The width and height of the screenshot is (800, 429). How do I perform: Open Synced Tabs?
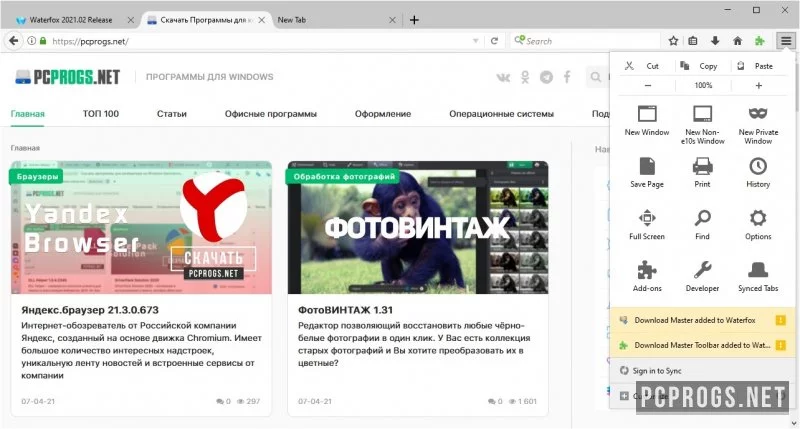[x=758, y=277]
